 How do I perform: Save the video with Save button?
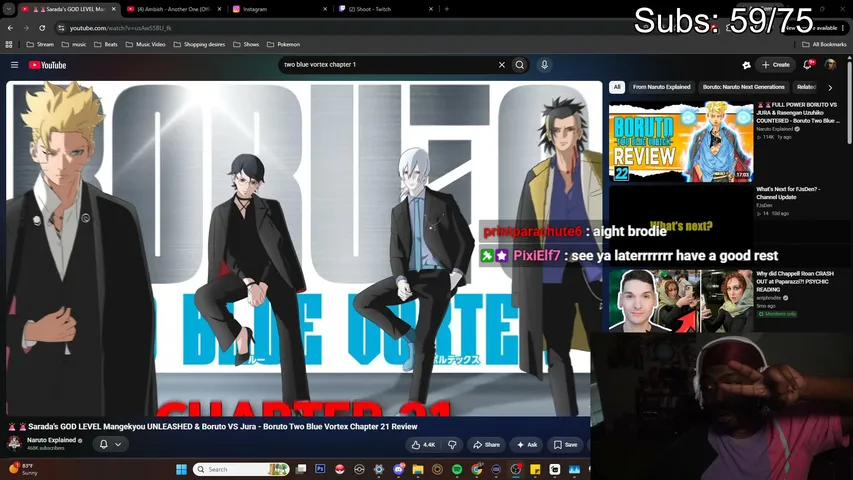pos(565,445)
